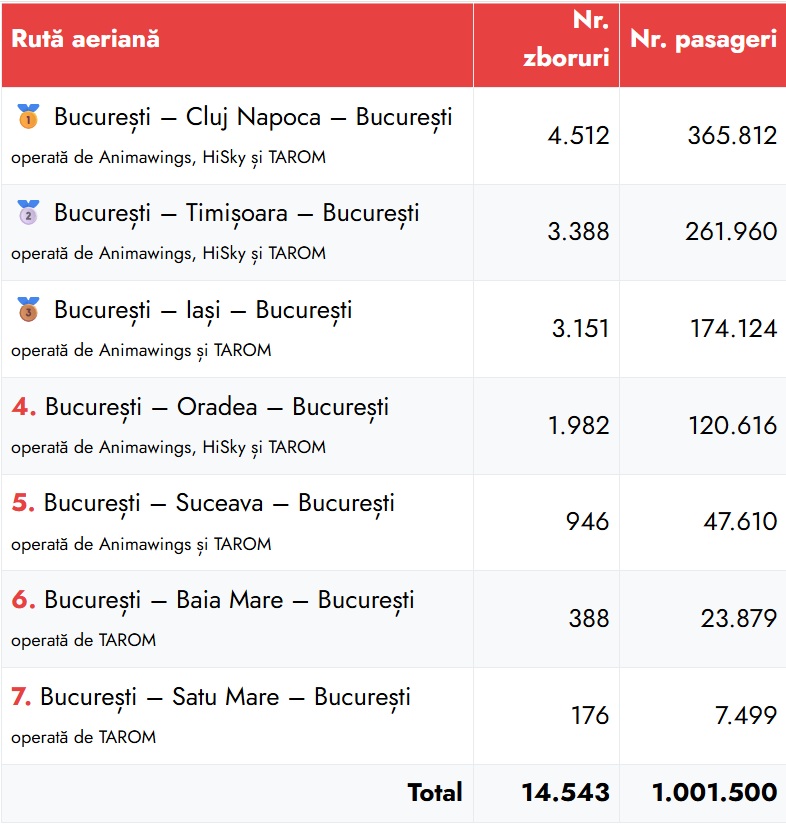Select the București — Oradea — București route
The width and height of the screenshot is (786, 828).
(x=217, y=407)
